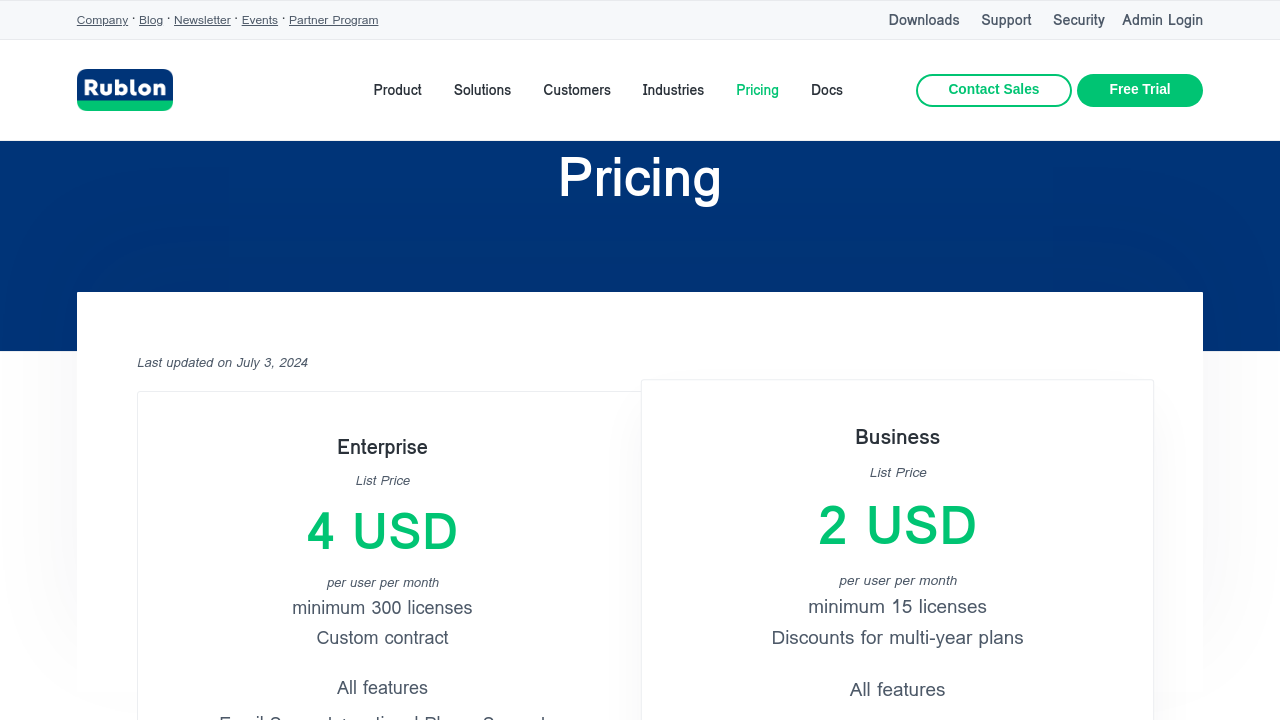
Task: Open the Industries menu
Action: click(673, 90)
